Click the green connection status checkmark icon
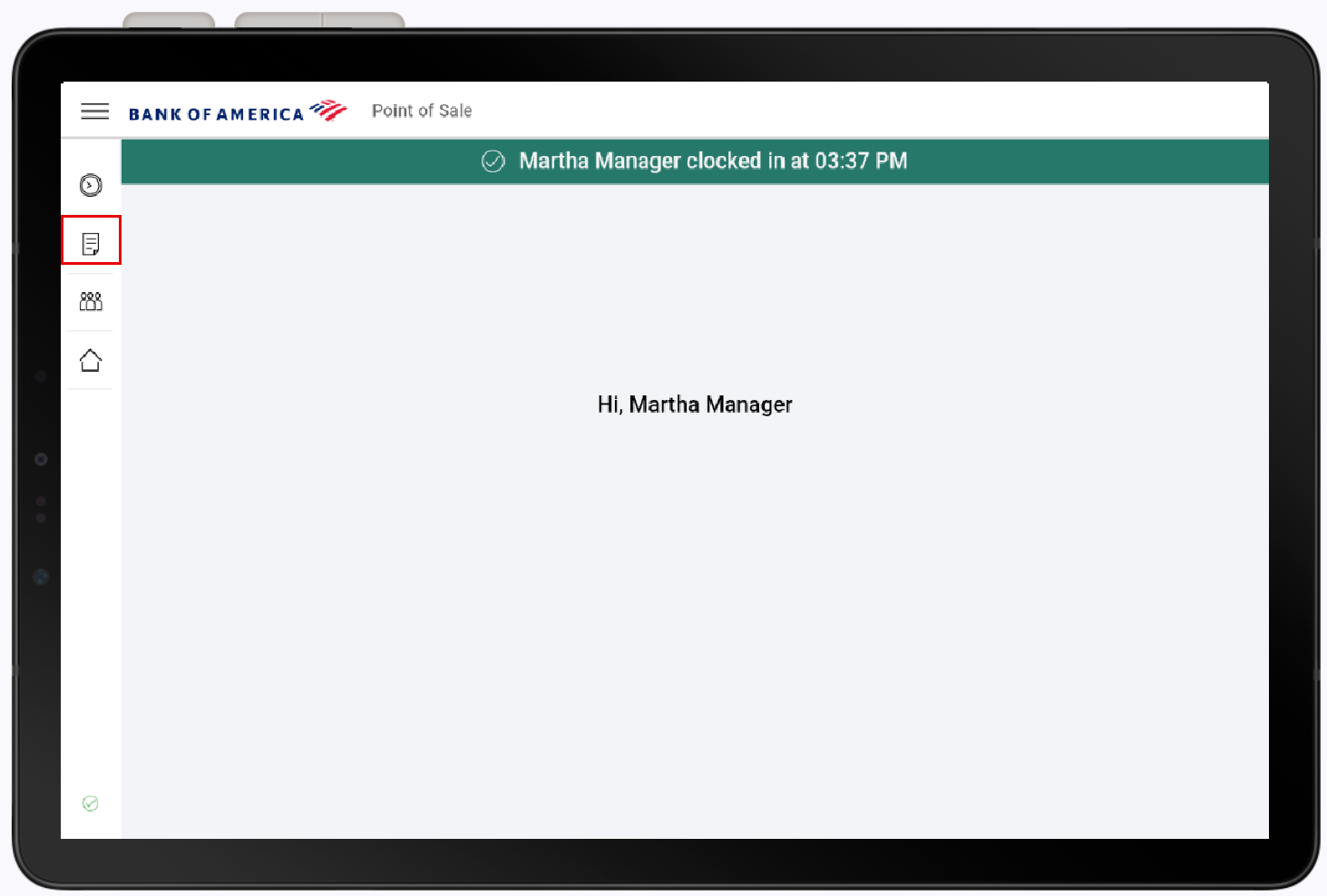 90,803
